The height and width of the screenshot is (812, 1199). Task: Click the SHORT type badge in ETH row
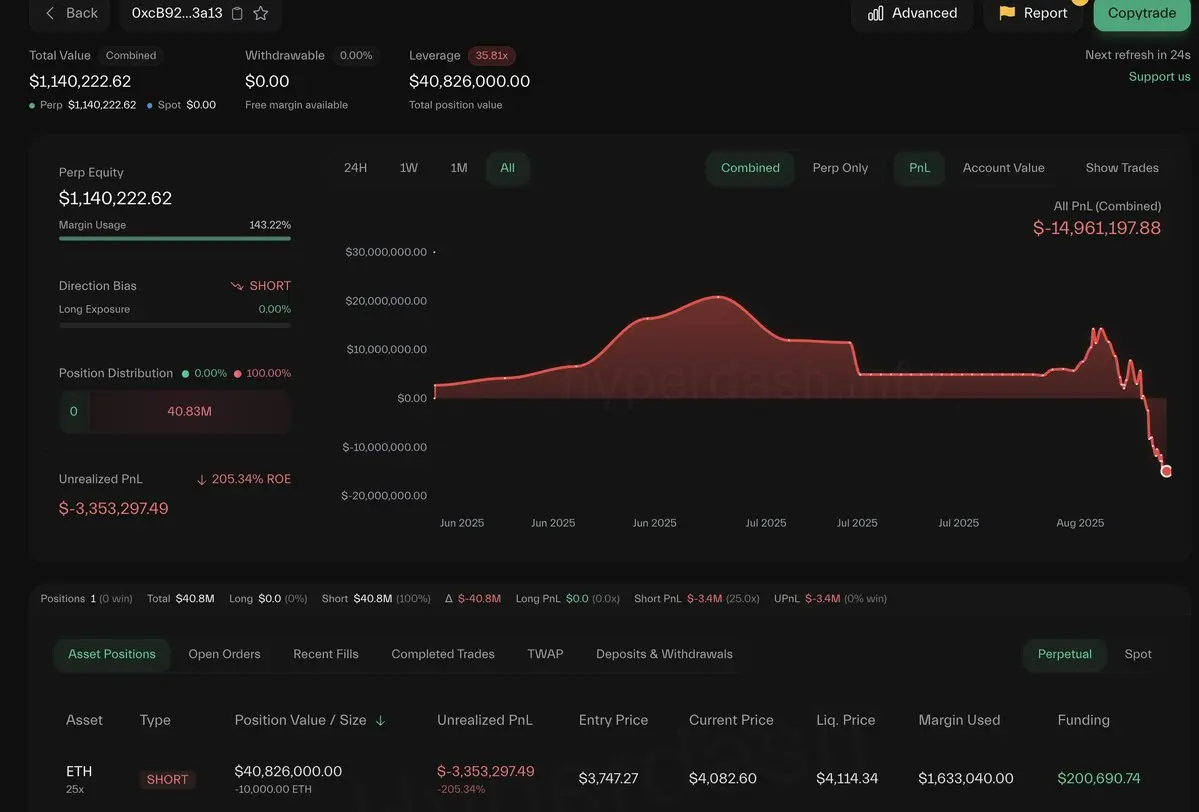[167, 779]
